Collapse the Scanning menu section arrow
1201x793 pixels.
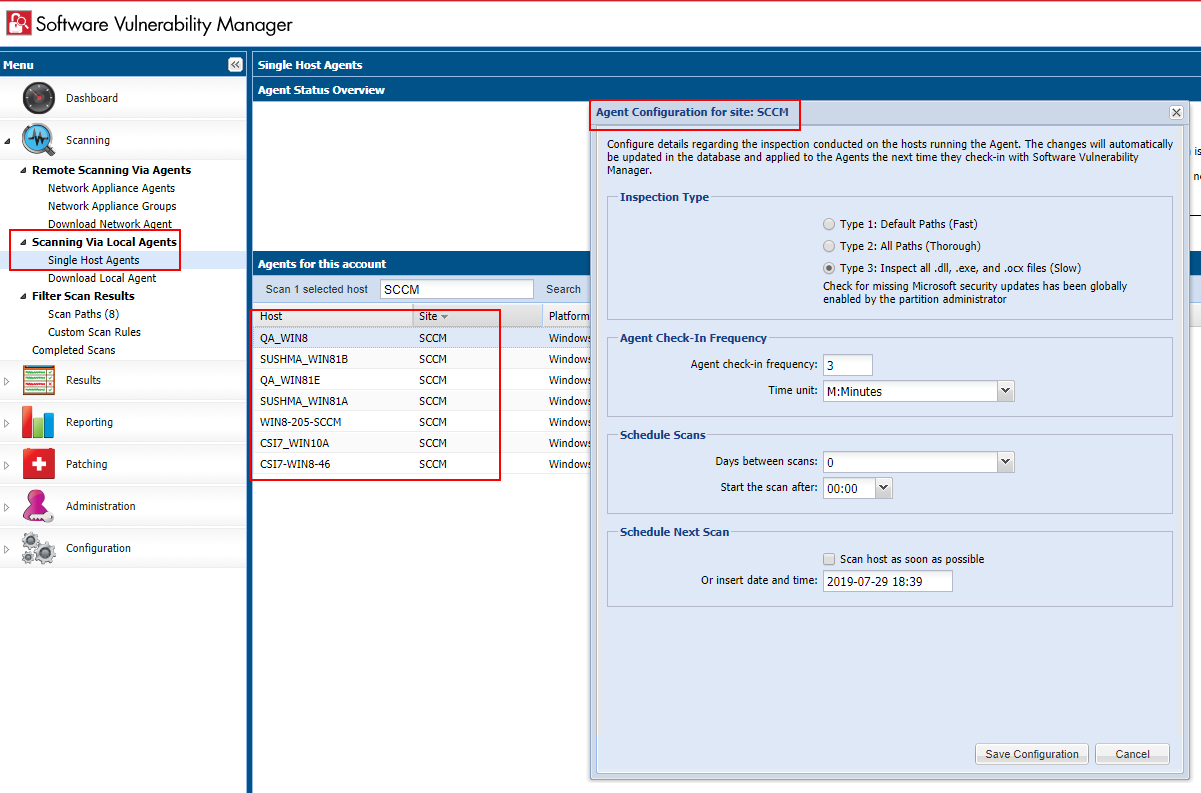(x=8, y=141)
